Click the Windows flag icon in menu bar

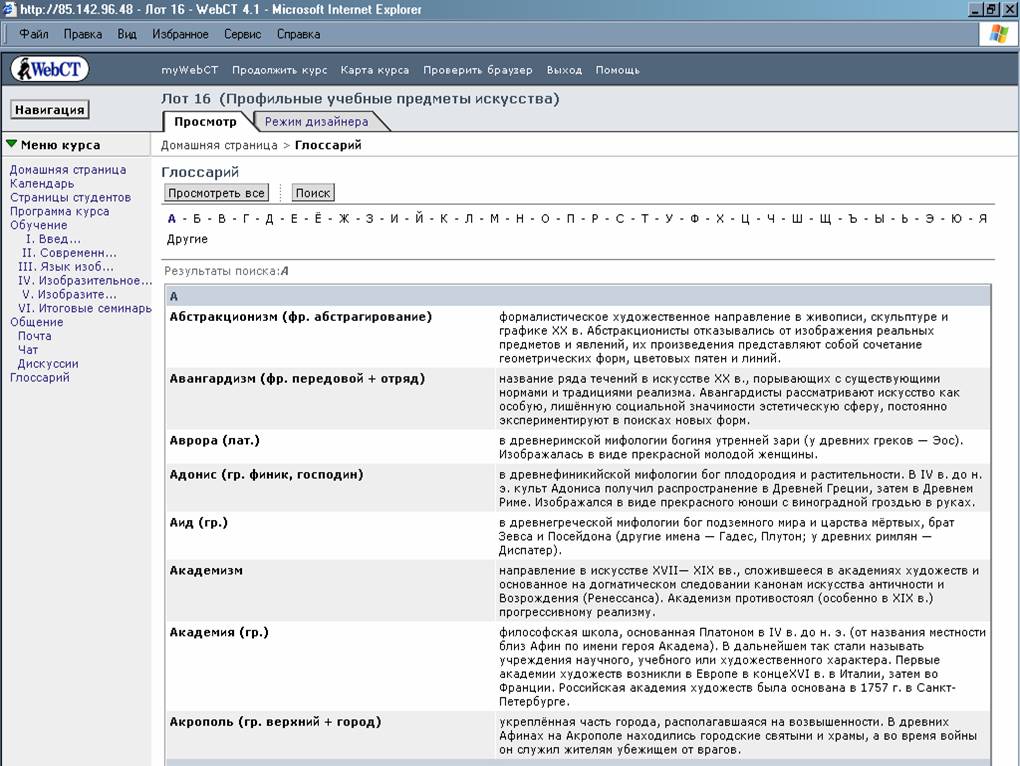[x=999, y=34]
